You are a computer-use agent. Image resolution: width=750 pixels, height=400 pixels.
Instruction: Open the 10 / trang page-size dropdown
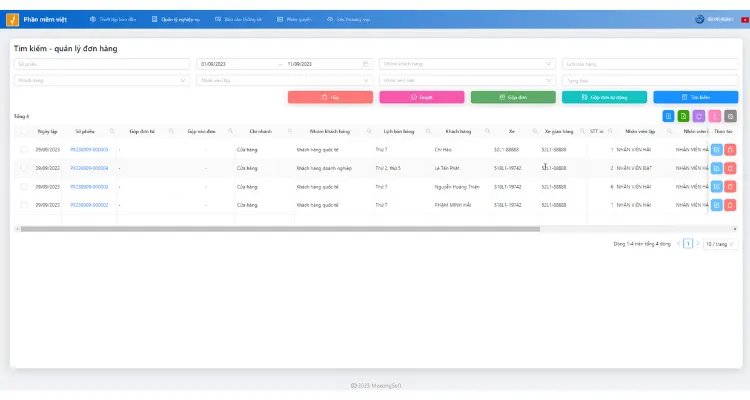click(719, 244)
